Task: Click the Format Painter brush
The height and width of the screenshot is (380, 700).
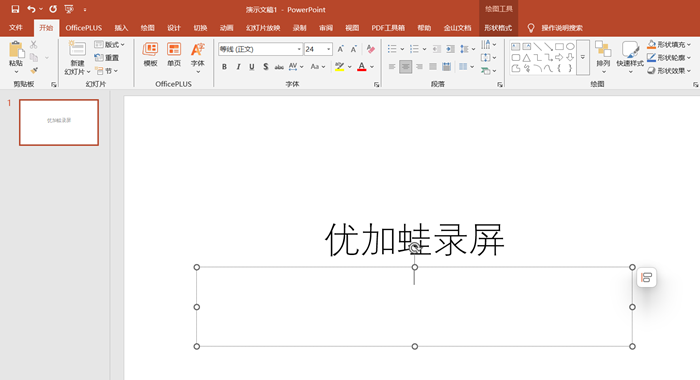Action: tap(33, 71)
